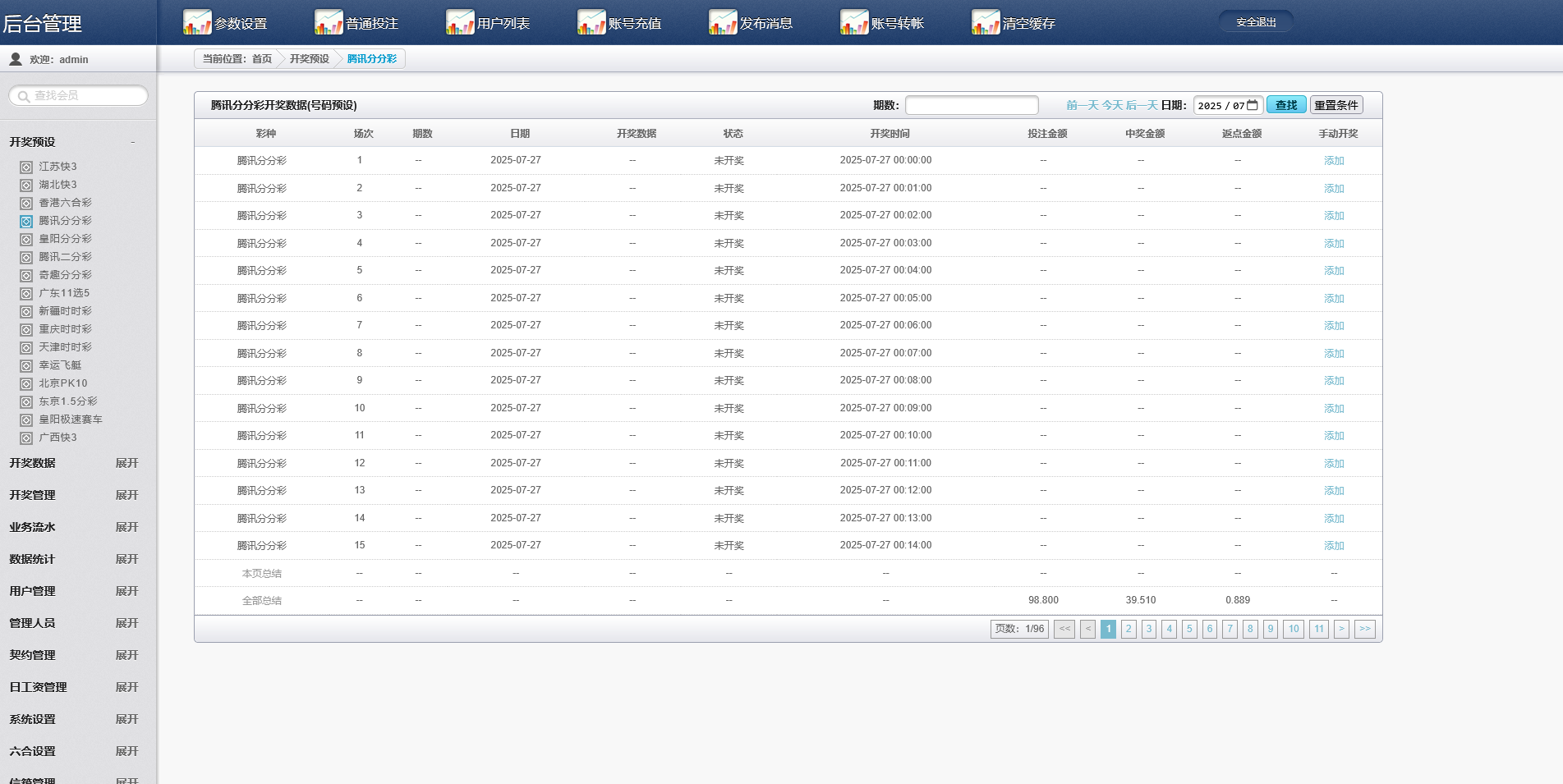Expand the 数据统计 section
The image size is (1563, 784).
coord(126,559)
